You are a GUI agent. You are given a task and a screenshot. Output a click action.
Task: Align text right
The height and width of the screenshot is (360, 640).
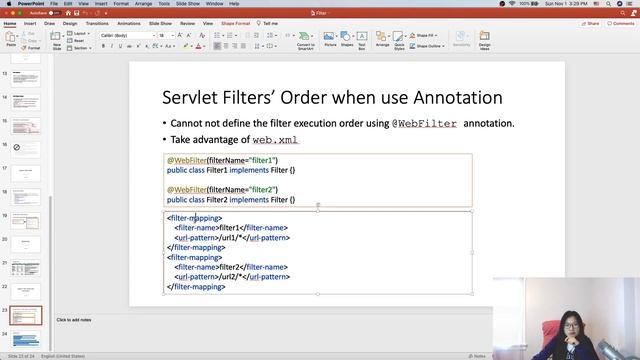coord(235,46)
